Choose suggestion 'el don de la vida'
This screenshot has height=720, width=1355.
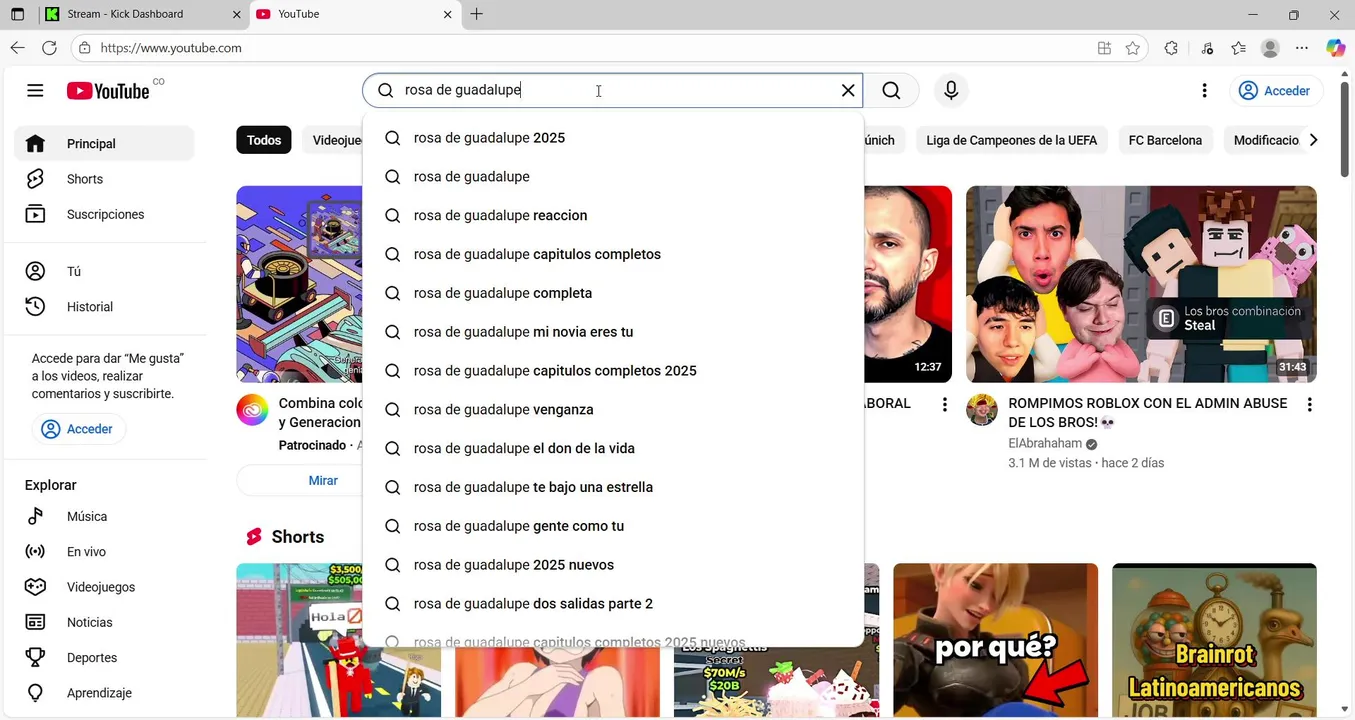click(x=613, y=449)
